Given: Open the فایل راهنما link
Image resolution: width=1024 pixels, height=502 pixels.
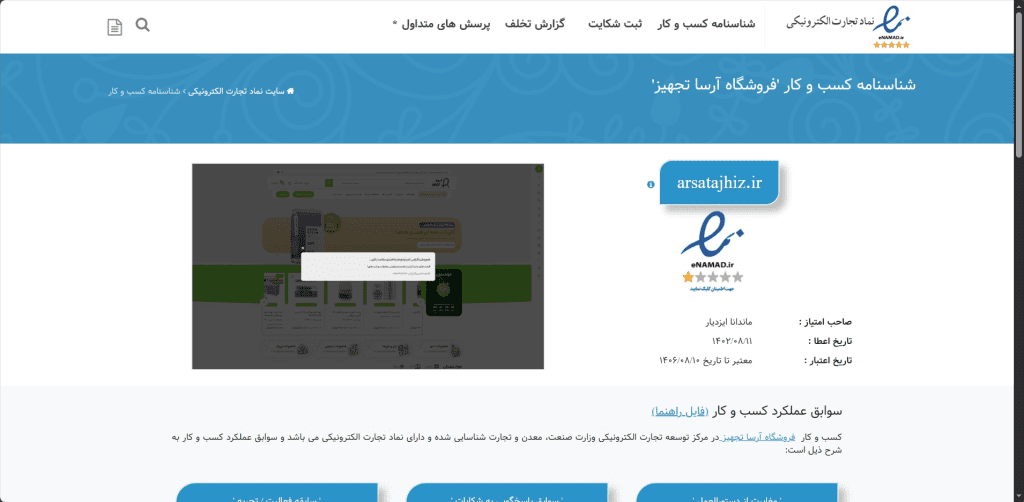Looking at the screenshot, I should click(680, 411).
